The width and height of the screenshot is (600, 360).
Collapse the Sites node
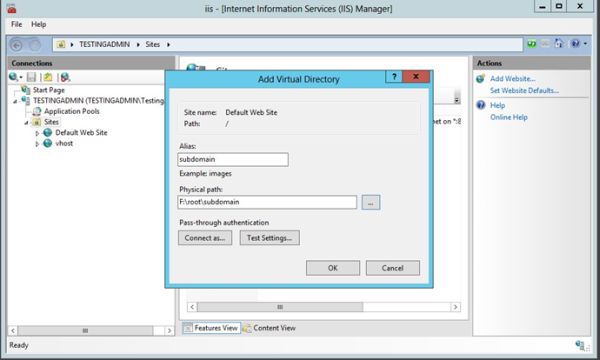26,123
